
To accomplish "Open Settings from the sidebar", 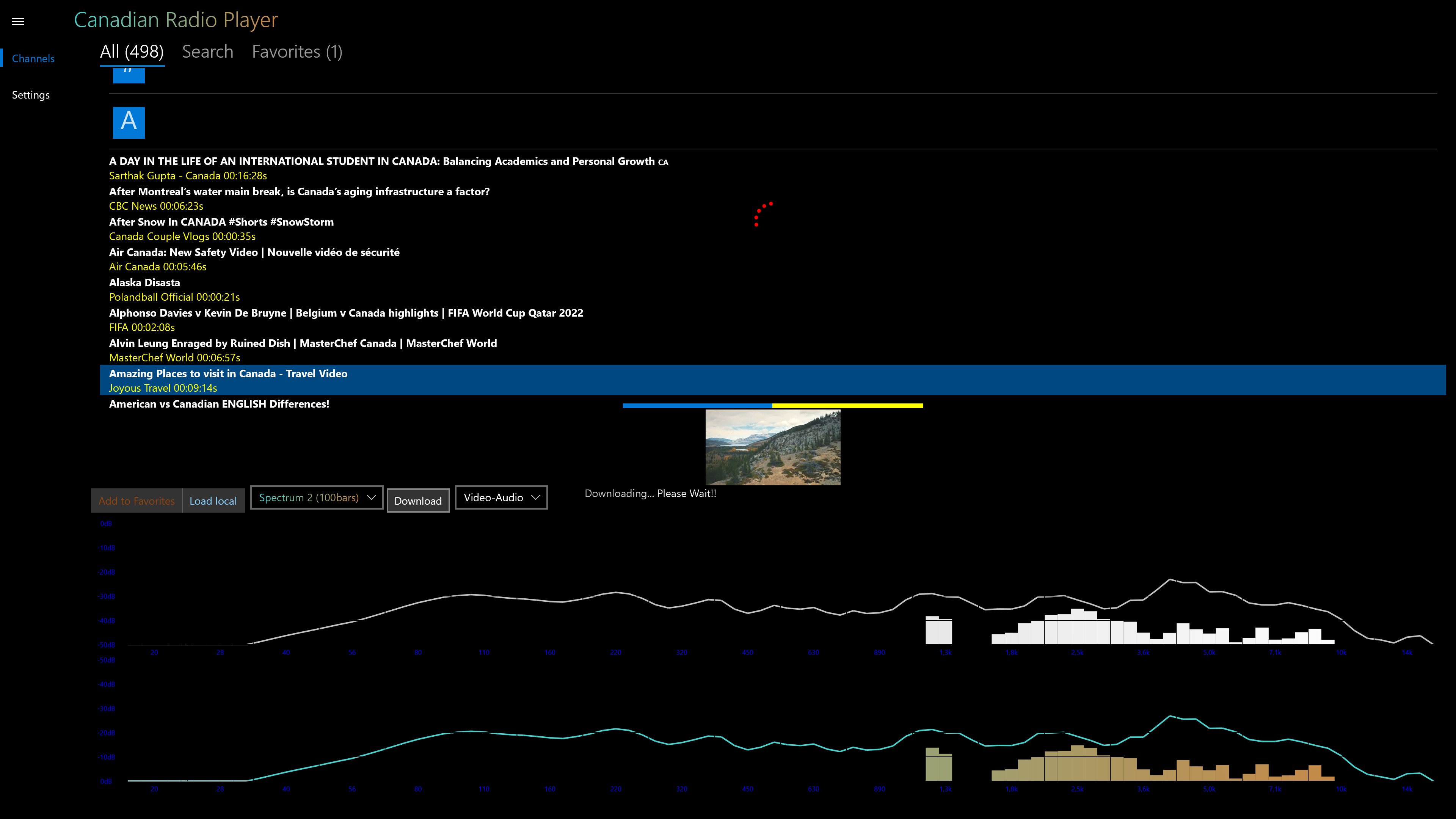I will pos(30,95).
